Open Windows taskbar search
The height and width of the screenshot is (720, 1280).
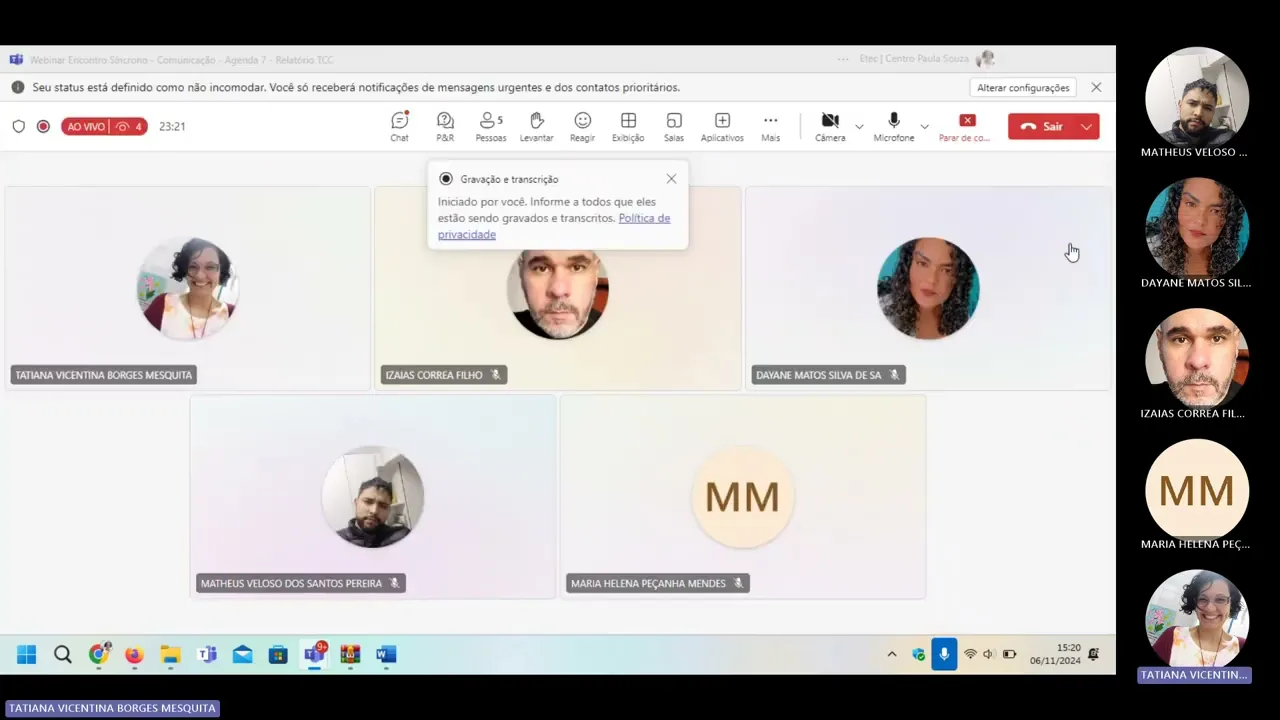pos(63,655)
